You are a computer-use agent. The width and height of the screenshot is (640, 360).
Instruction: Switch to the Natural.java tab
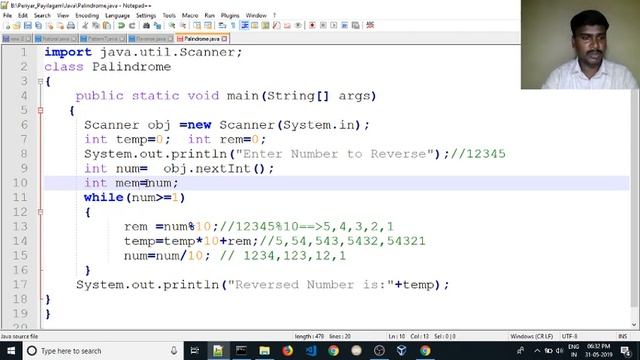point(56,39)
